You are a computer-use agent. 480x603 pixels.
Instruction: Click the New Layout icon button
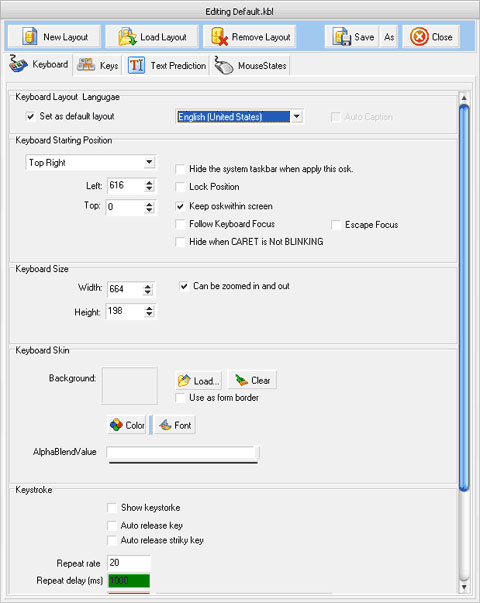point(54,37)
